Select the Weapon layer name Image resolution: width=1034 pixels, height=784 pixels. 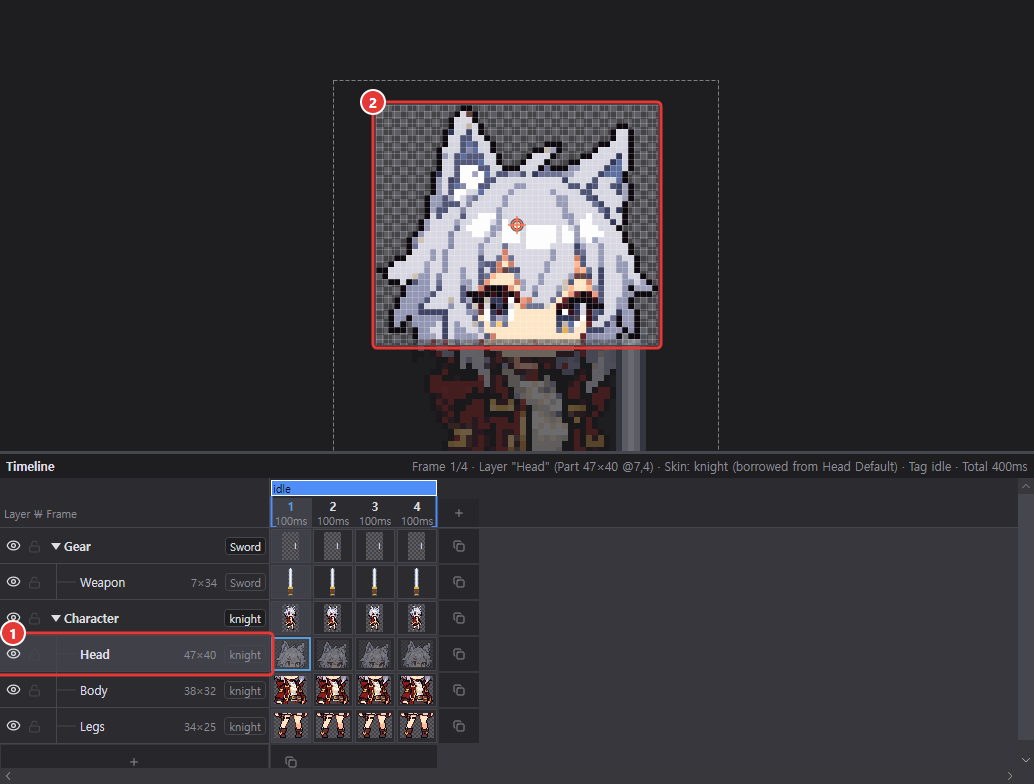pos(102,582)
